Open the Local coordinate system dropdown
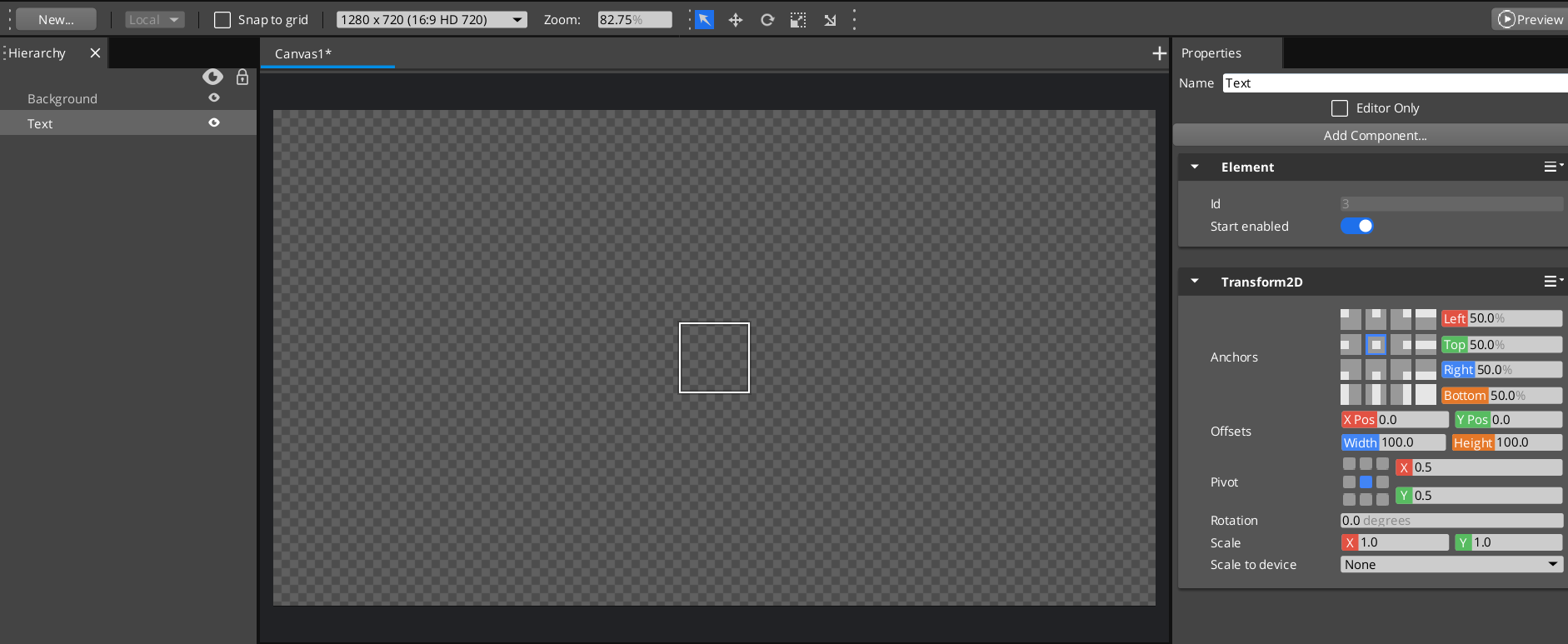This screenshot has height=644, width=1568. click(x=154, y=20)
